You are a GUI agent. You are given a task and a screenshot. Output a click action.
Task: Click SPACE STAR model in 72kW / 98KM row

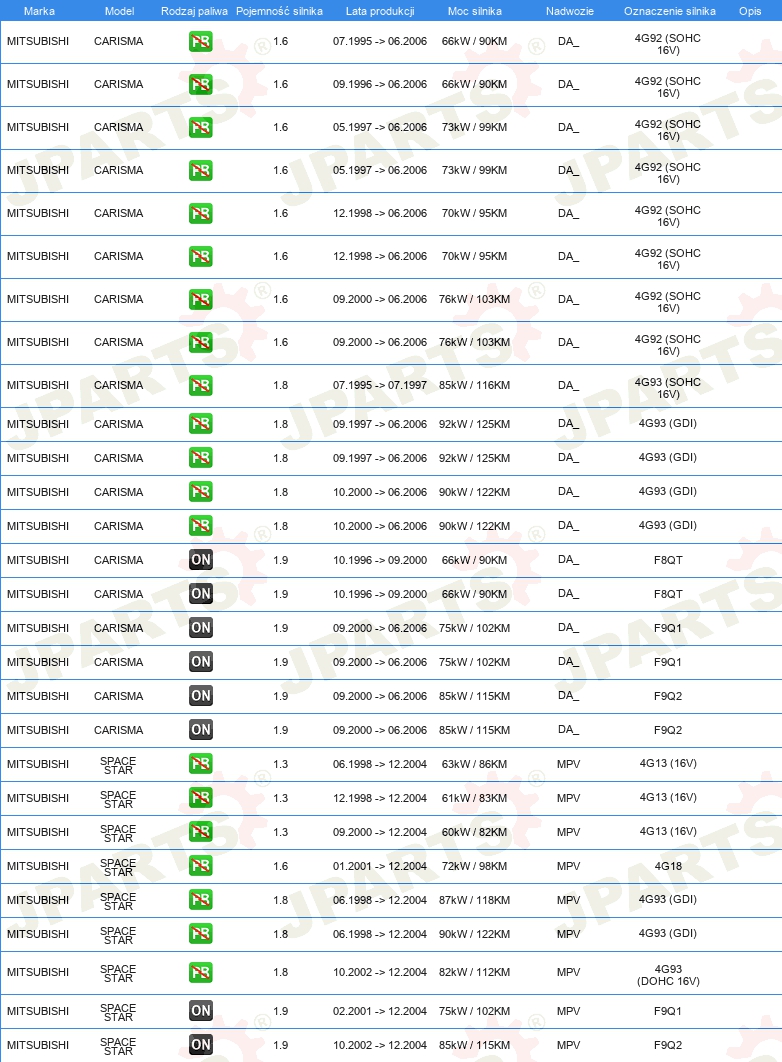[x=118, y=867]
